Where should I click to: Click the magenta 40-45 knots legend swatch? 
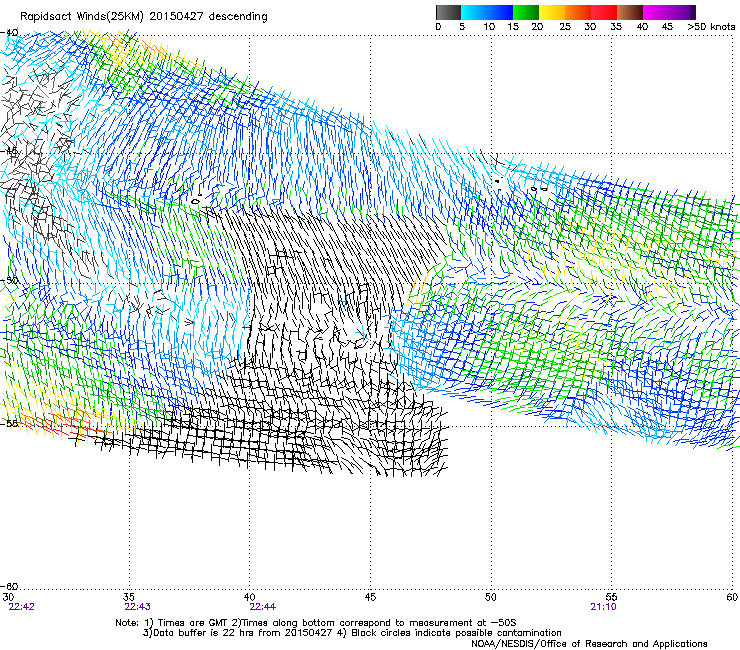(x=655, y=12)
